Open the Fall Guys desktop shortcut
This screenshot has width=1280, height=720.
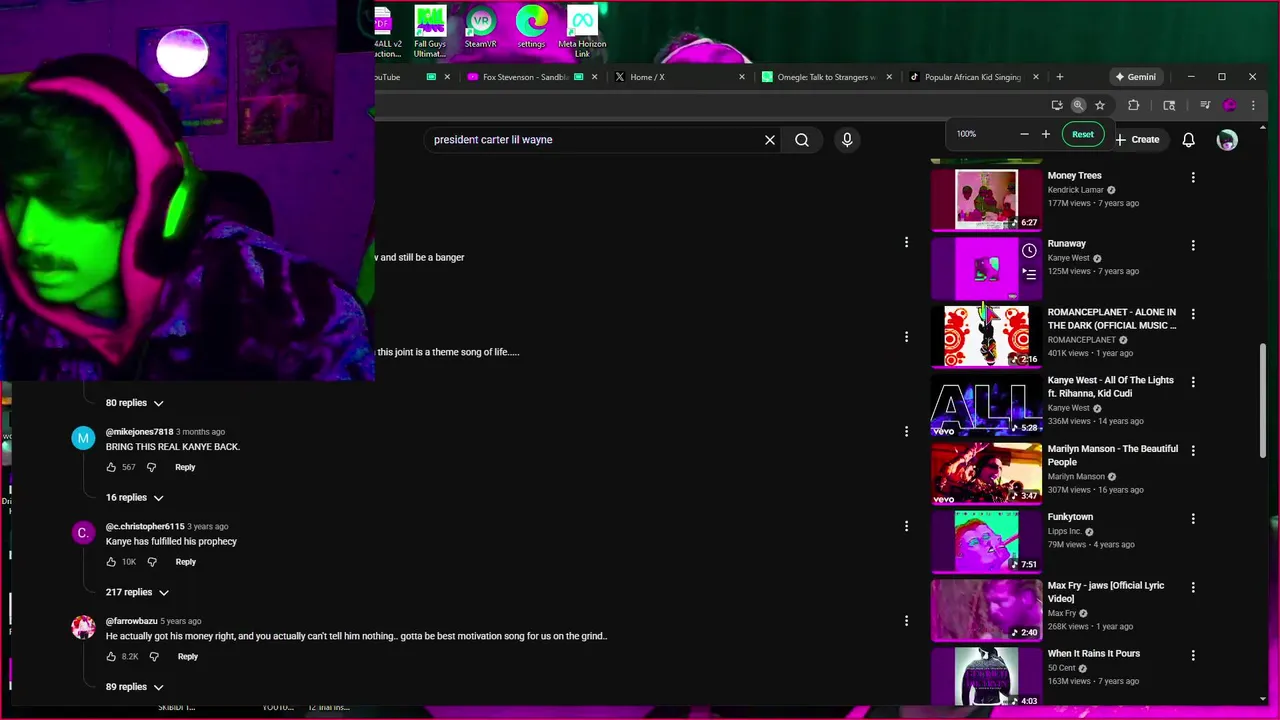point(430,32)
